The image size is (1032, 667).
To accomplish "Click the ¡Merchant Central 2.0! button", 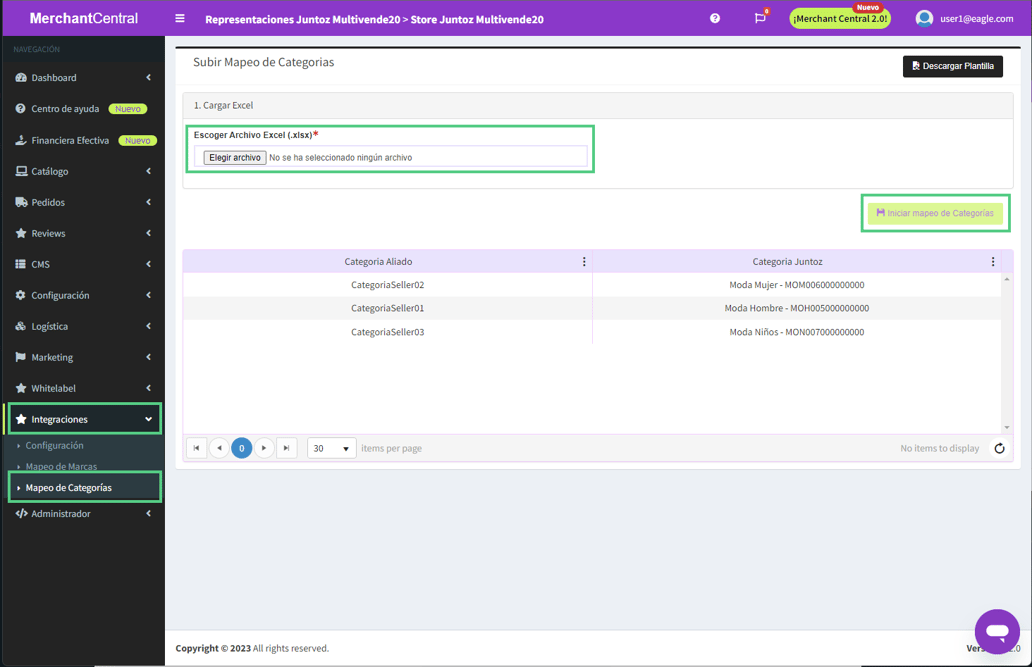I will [840, 18].
